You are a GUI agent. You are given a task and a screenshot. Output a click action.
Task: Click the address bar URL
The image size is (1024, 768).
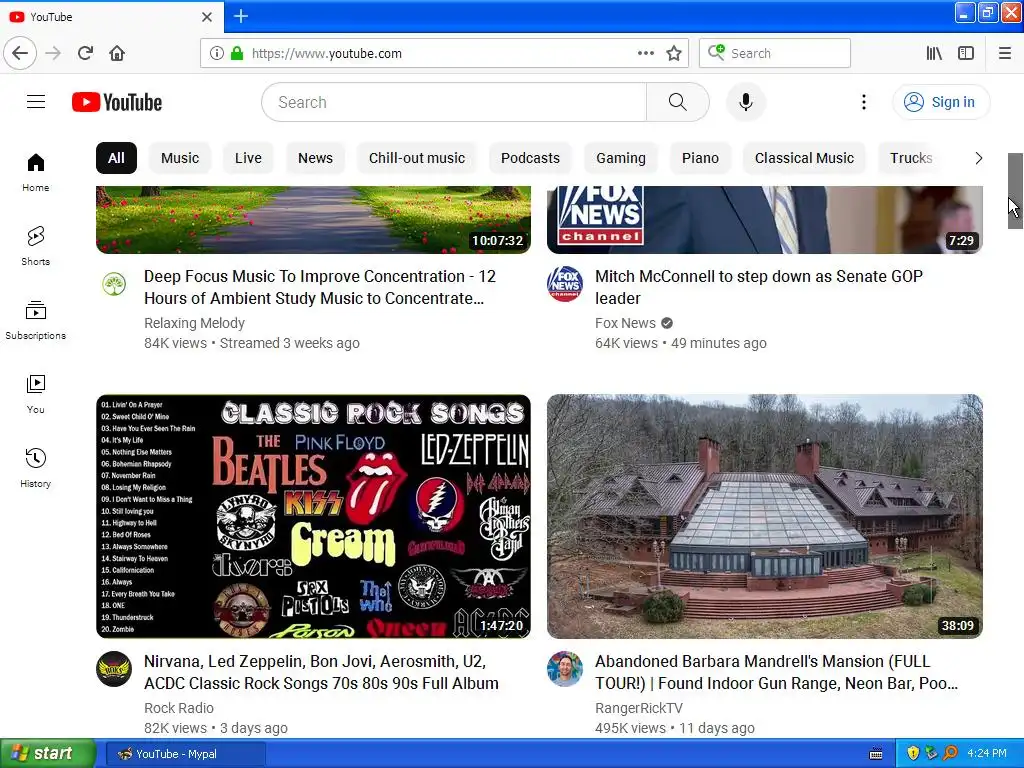pyautogui.click(x=327, y=54)
